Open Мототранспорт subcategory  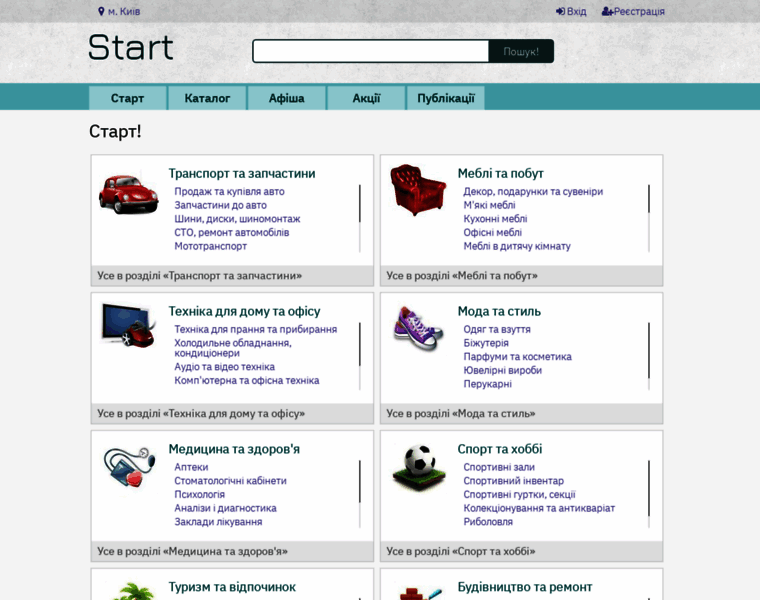210,246
